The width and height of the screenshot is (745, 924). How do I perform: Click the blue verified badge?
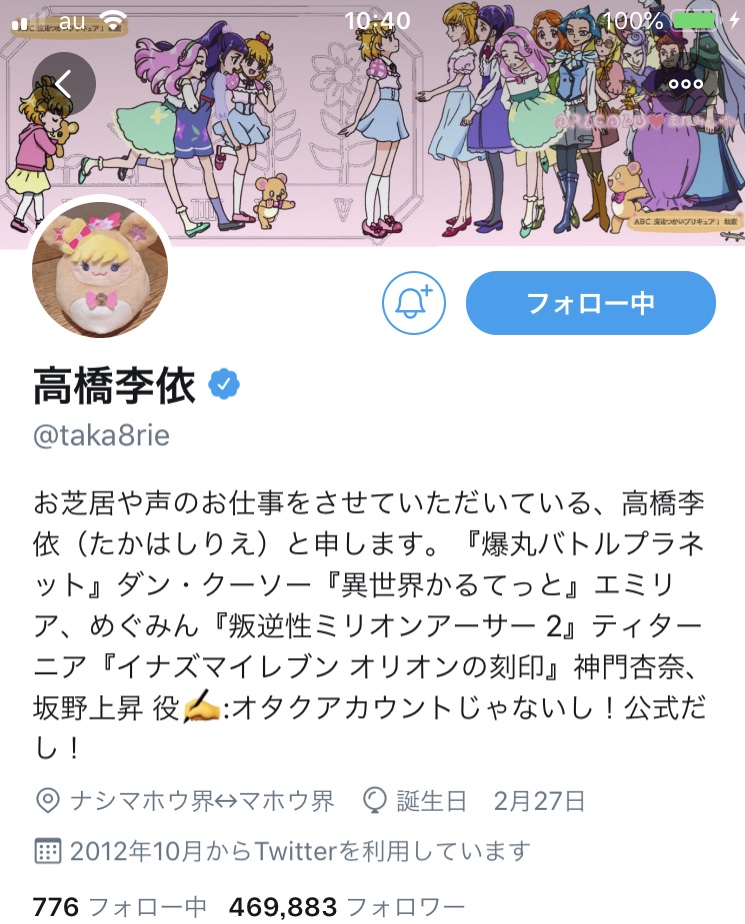tap(224, 384)
